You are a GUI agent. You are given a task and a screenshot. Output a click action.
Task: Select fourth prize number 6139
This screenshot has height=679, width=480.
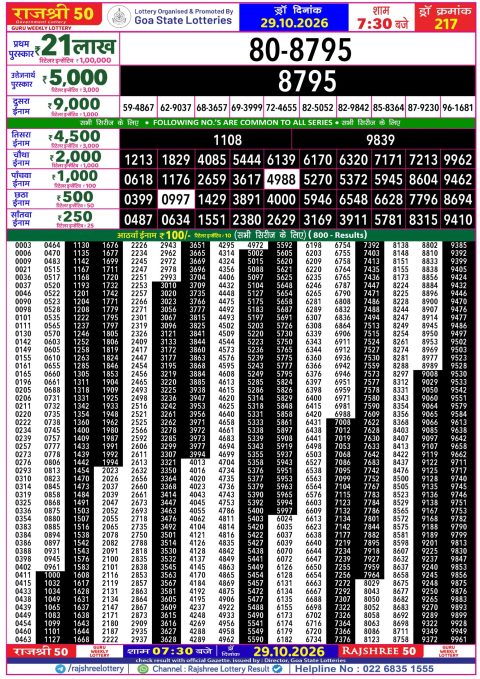[x=281, y=160]
